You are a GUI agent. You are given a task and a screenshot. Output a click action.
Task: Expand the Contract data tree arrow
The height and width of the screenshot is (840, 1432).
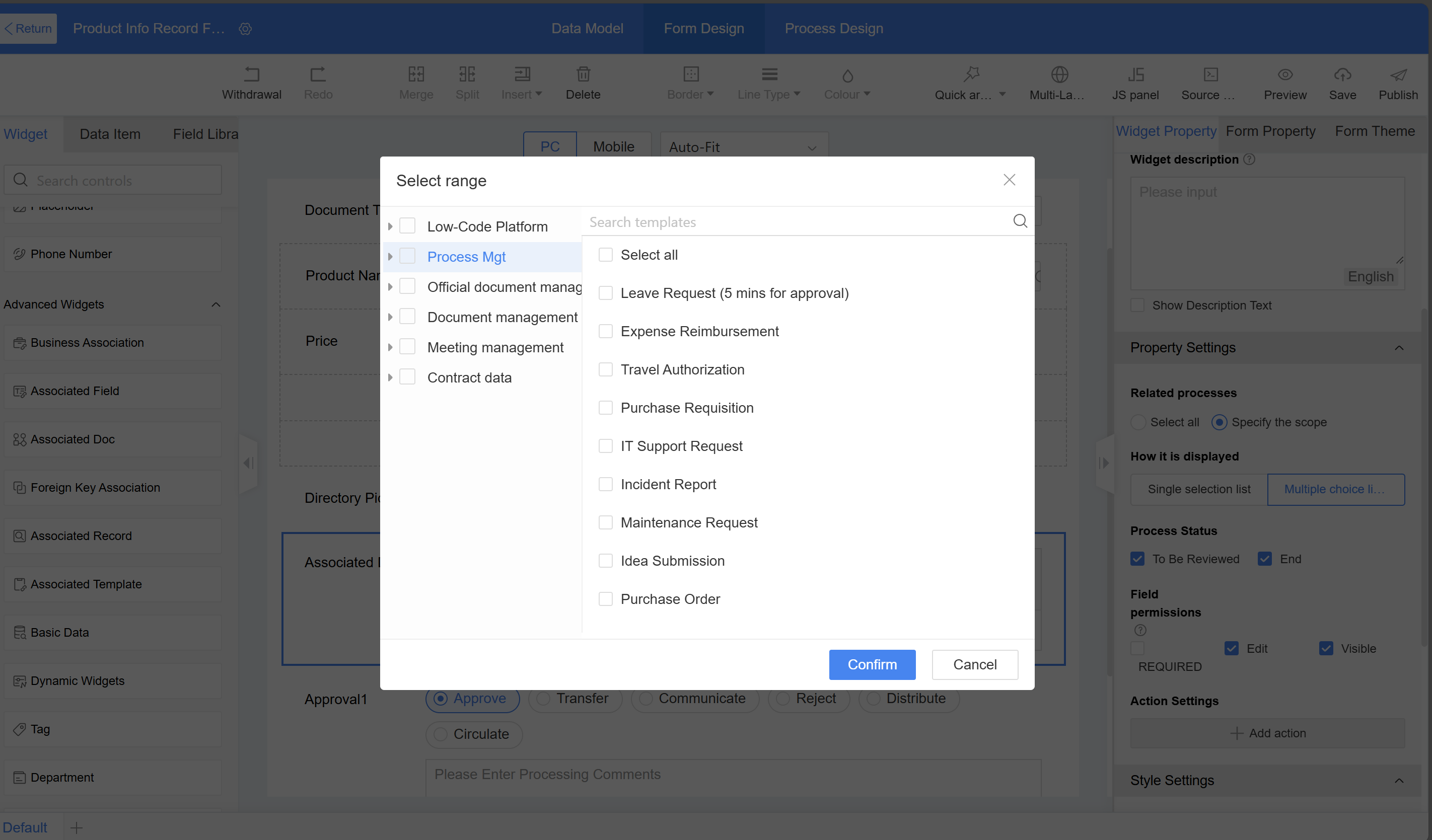click(390, 377)
